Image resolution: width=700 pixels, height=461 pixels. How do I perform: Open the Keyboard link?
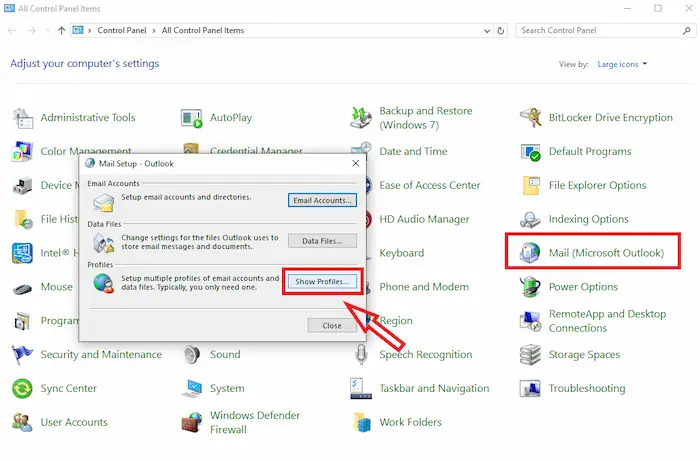coord(401,253)
